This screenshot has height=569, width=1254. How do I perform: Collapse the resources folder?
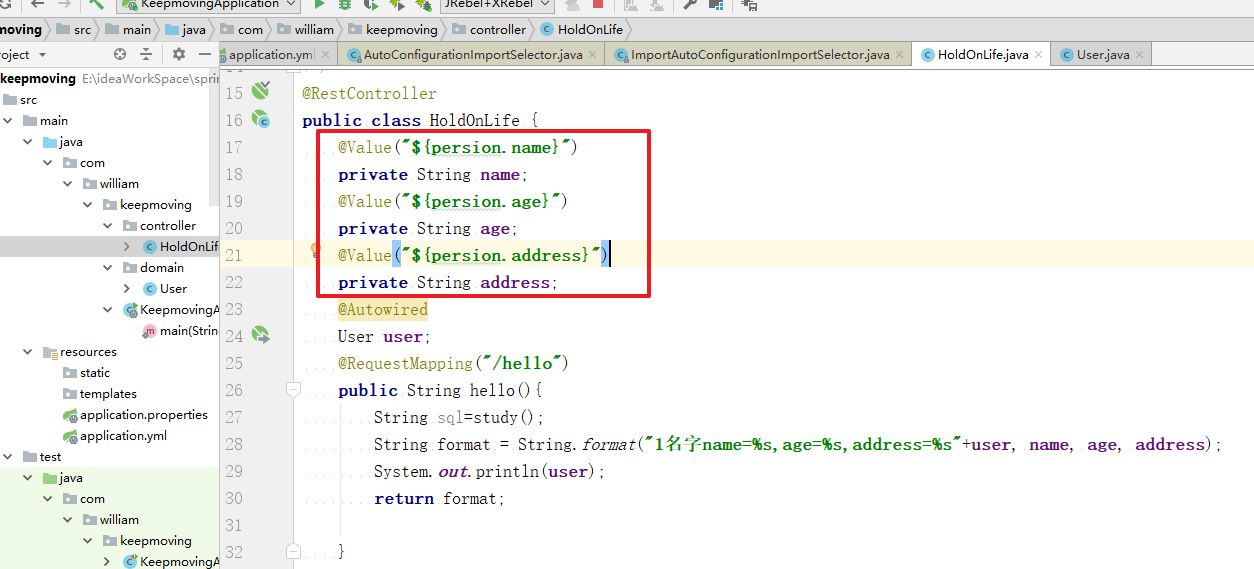[30, 351]
